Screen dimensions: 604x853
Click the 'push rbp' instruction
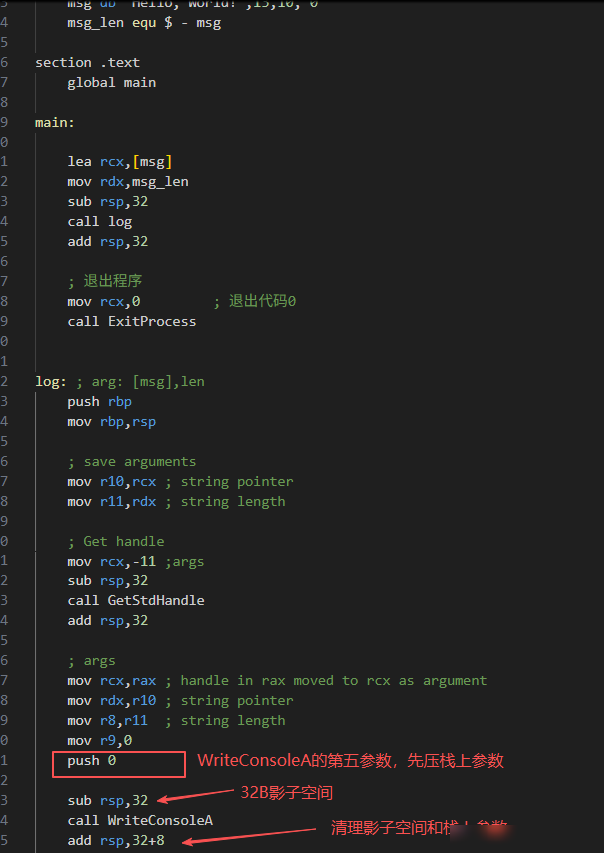(x=100, y=402)
